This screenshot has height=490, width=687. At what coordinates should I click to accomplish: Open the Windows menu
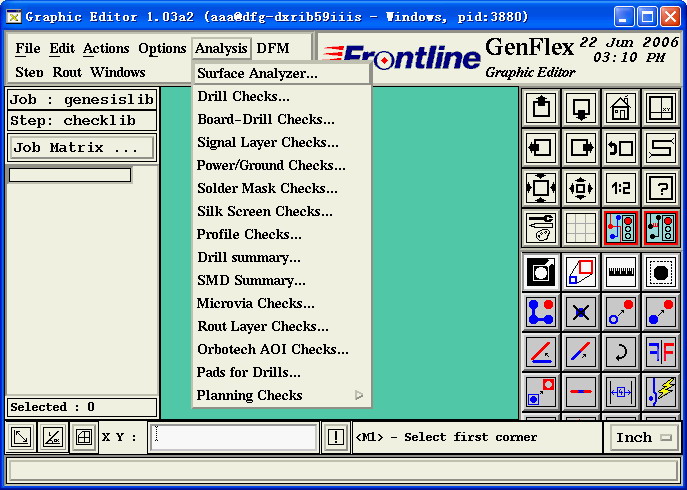click(x=118, y=72)
